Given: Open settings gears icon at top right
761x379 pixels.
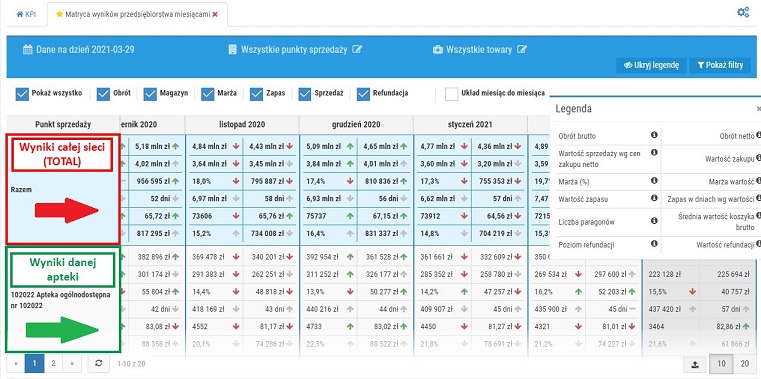Looking at the screenshot, I should point(743,13).
